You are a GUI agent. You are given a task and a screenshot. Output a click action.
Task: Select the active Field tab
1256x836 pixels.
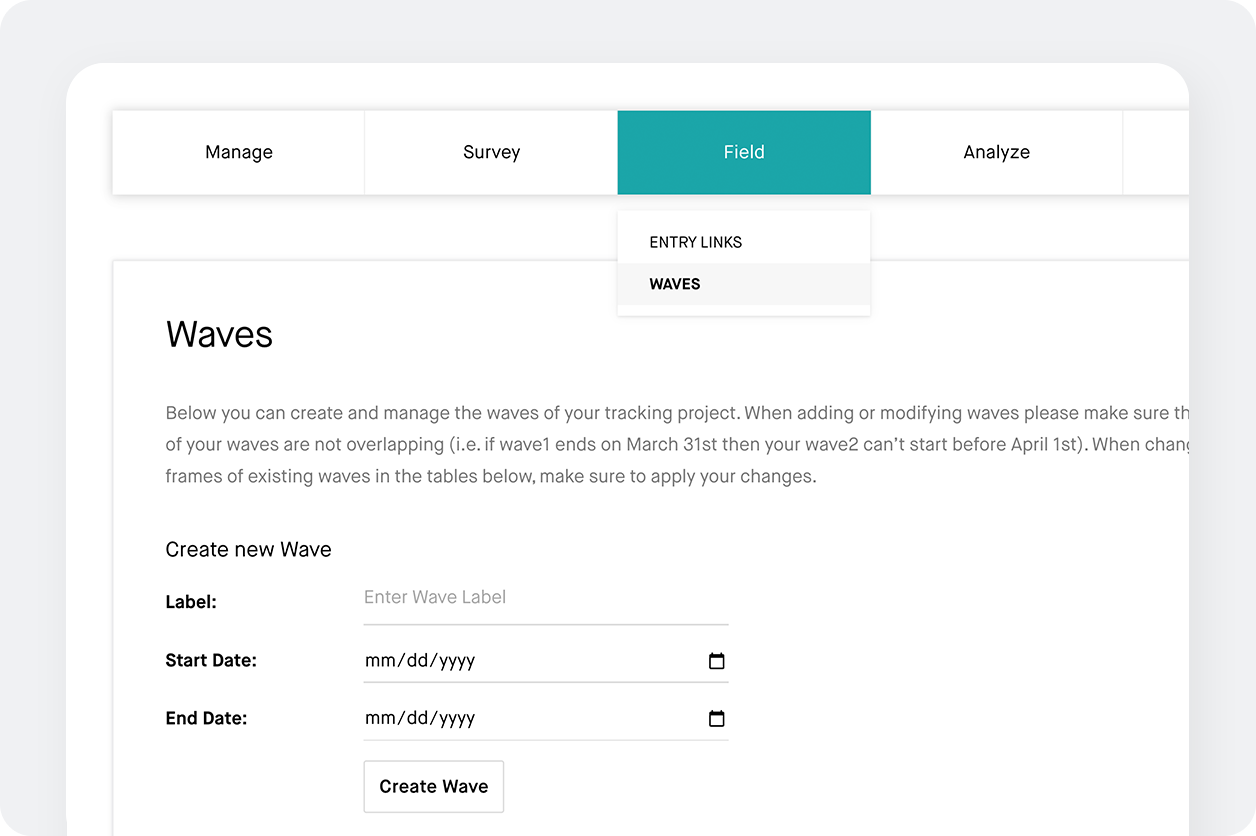tap(744, 152)
